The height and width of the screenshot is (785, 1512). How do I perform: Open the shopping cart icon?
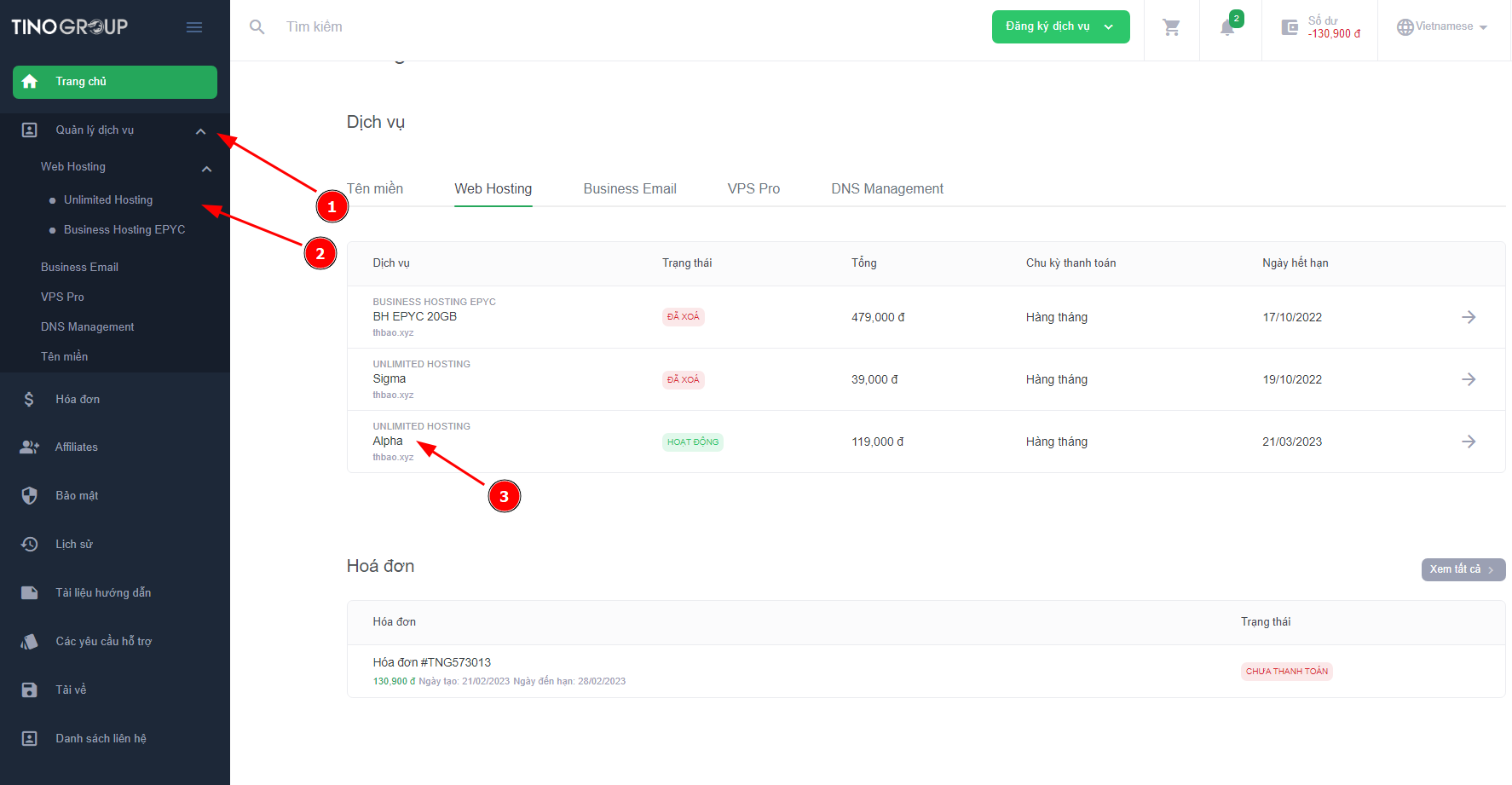(1172, 27)
